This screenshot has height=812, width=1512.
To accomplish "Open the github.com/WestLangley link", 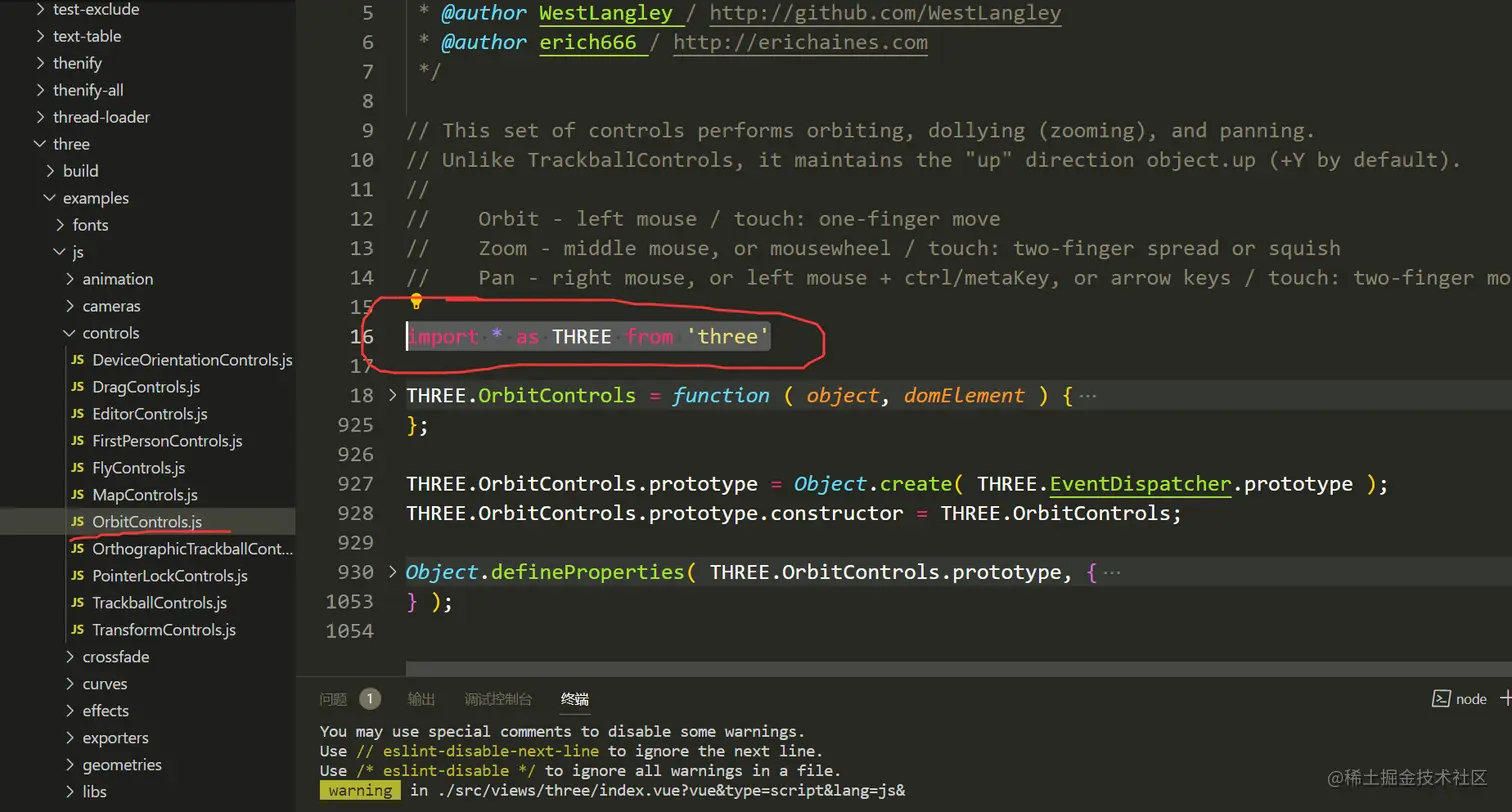I will tap(885, 14).
